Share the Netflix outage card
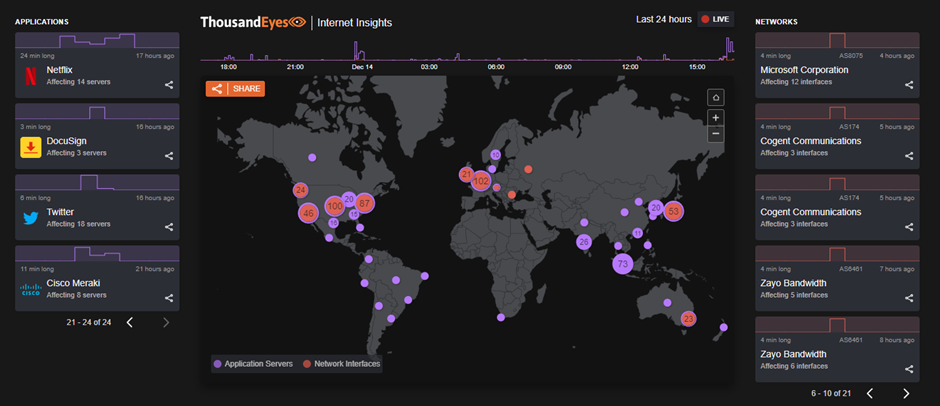The width and height of the screenshot is (940, 406). pos(169,85)
